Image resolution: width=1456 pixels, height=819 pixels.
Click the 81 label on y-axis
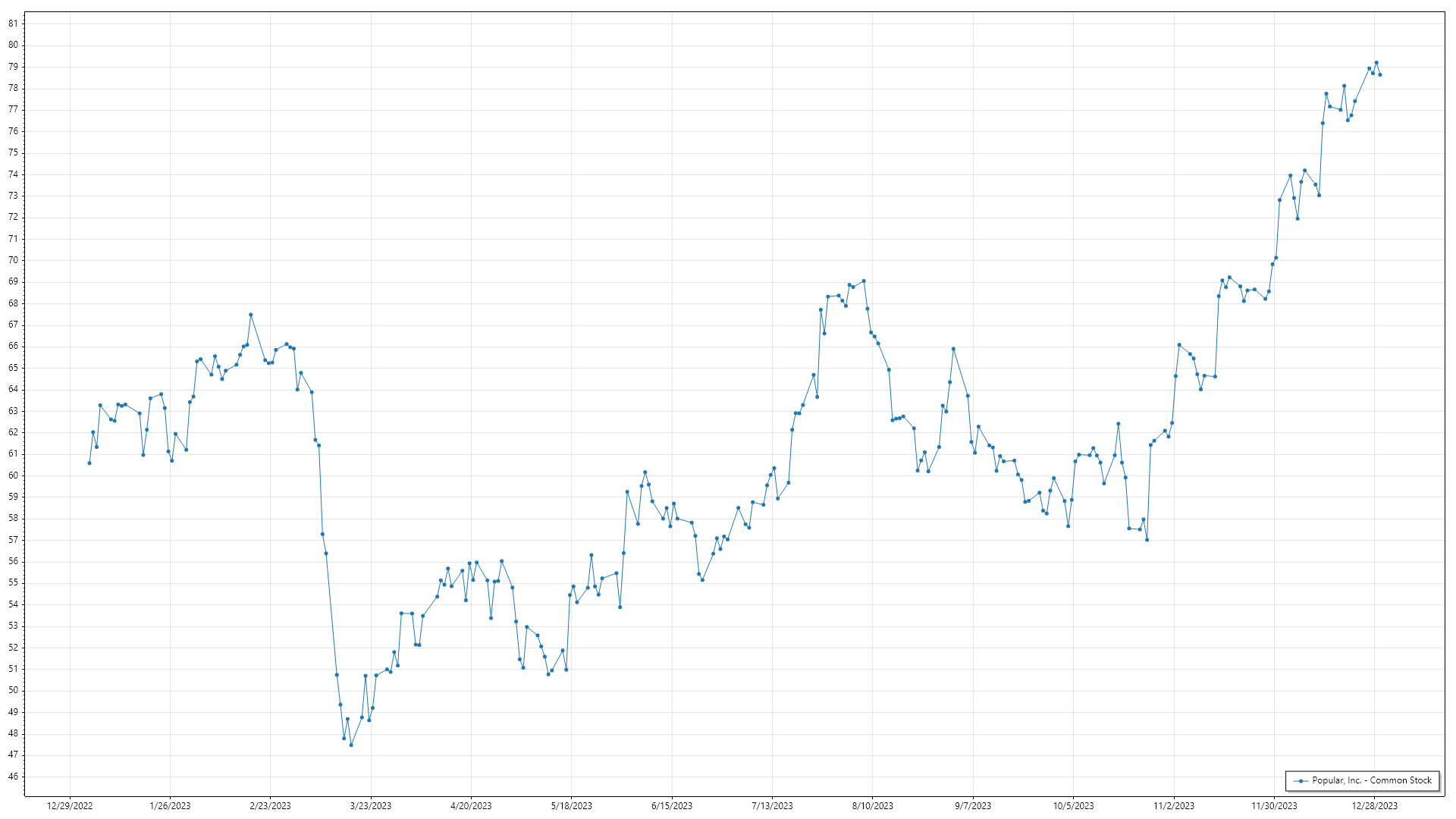[x=13, y=24]
